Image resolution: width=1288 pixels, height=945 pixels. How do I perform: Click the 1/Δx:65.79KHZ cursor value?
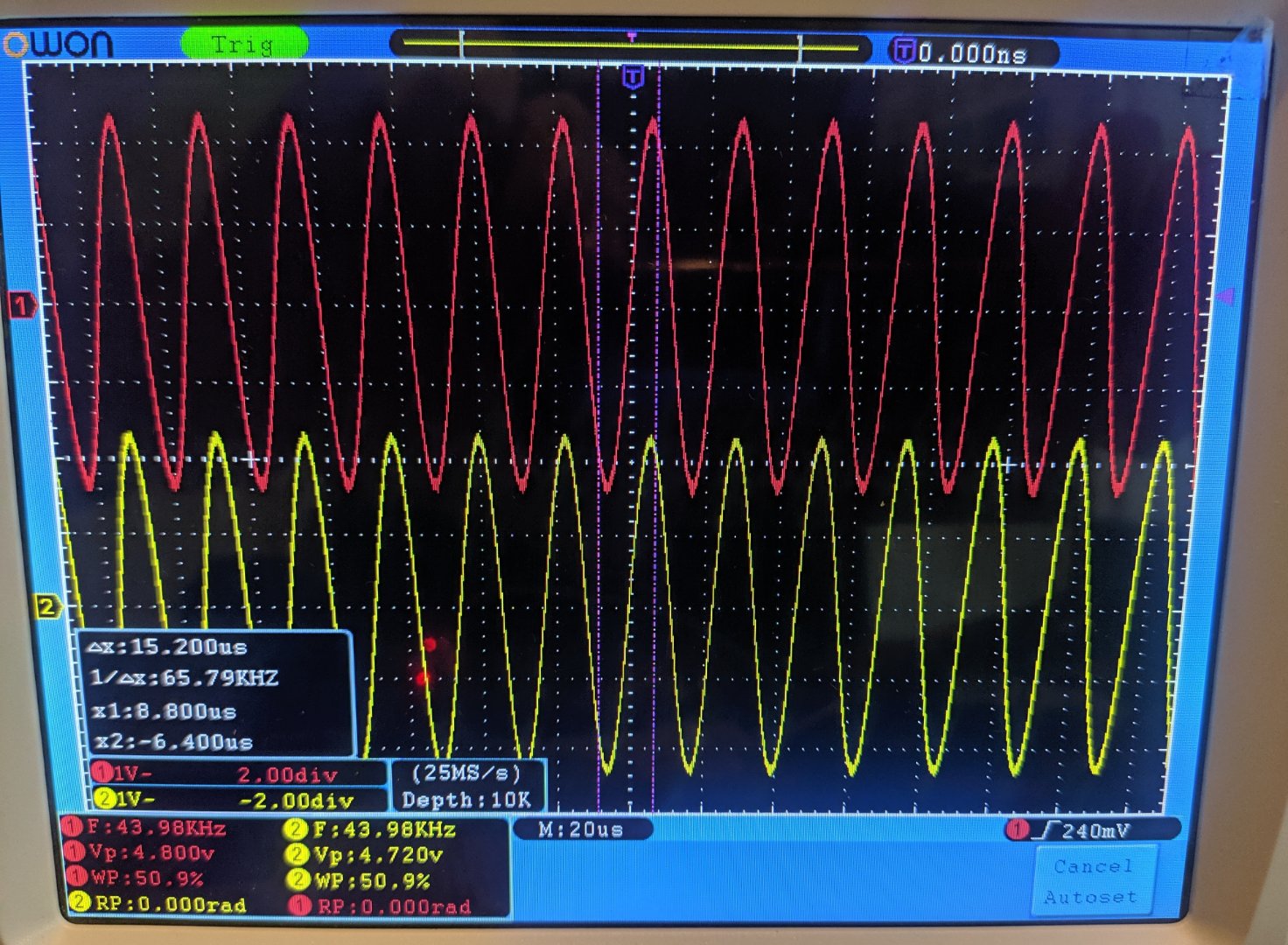[x=184, y=678]
